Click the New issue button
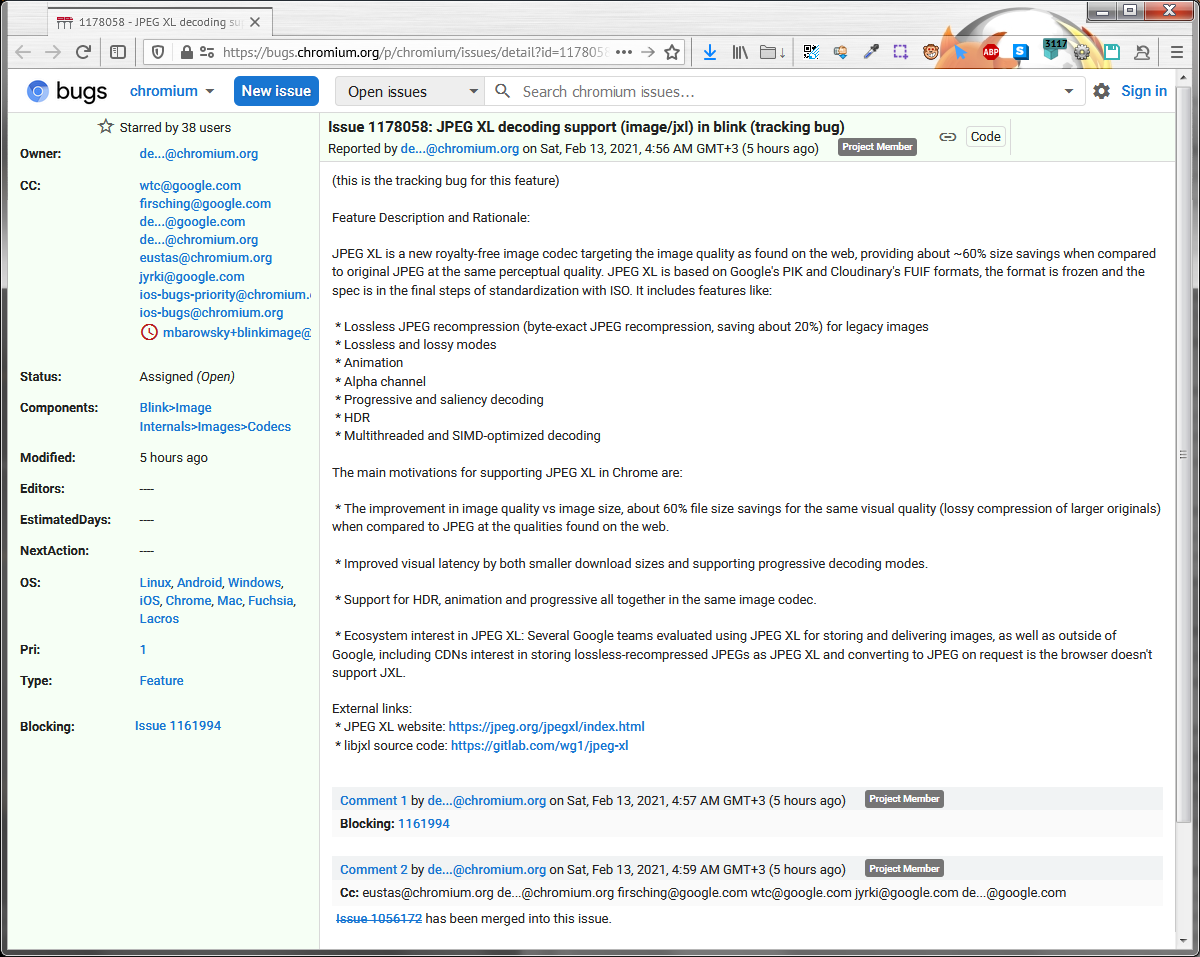The height and width of the screenshot is (957, 1200). [x=276, y=91]
